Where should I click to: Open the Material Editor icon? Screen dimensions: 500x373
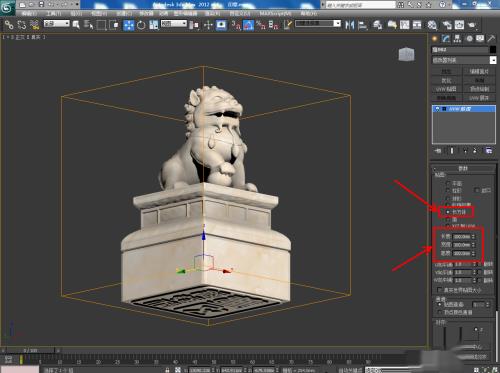[x=432, y=25]
